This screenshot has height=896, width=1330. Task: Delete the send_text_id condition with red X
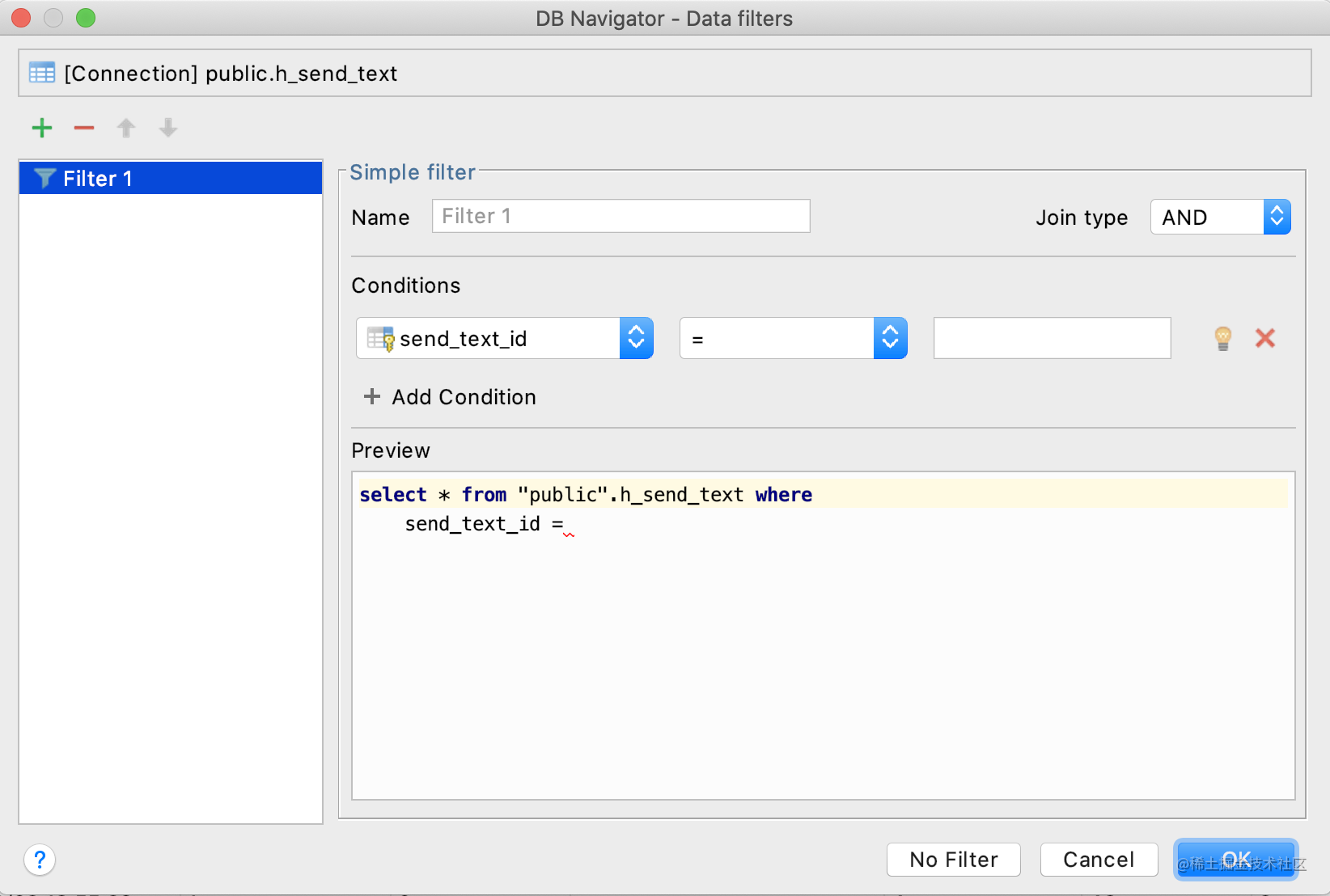pos(1265,338)
